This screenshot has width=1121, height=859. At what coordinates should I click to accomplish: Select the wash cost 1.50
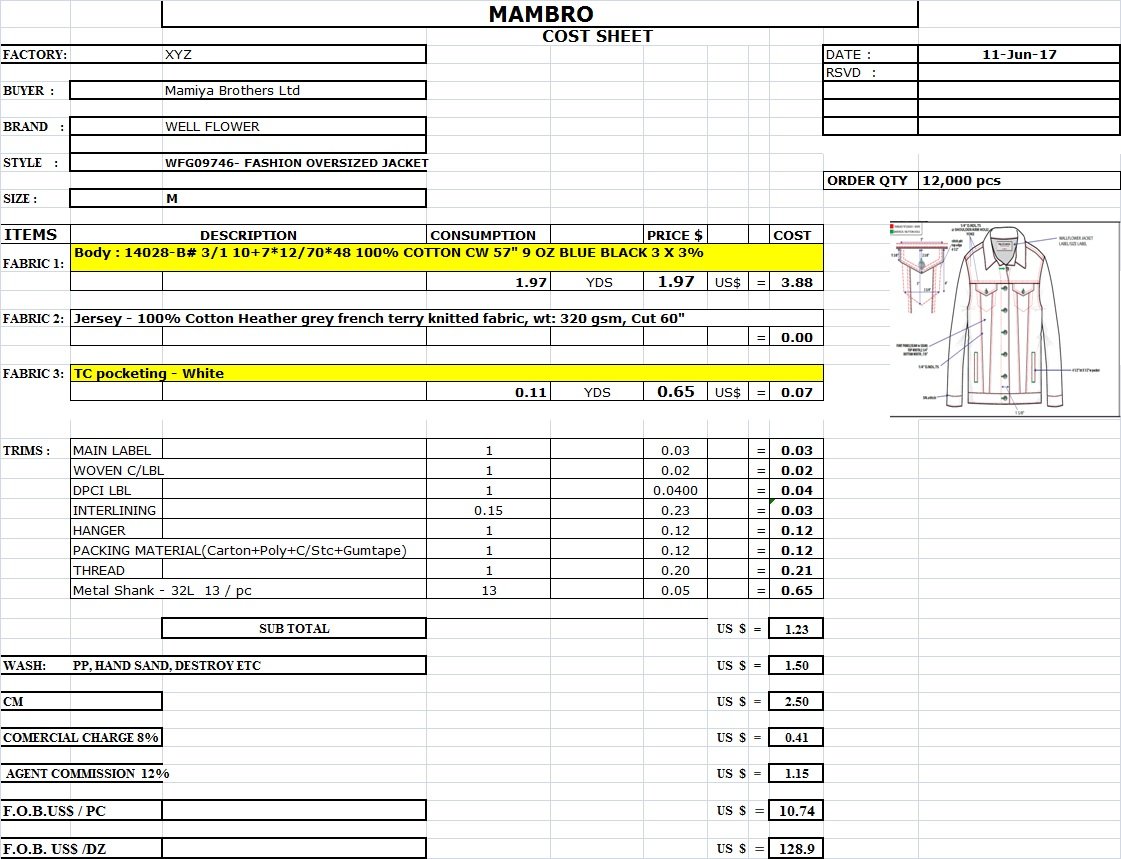796,665
